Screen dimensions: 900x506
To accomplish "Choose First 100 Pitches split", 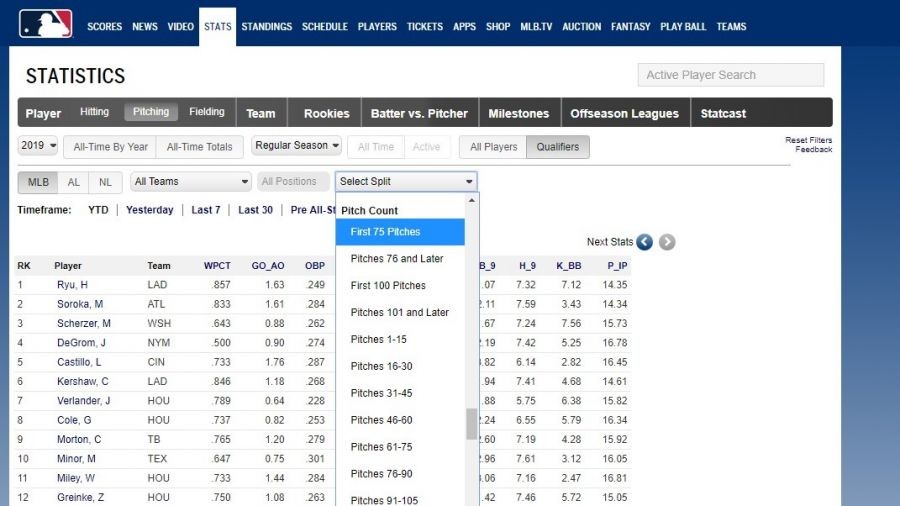I will (400, 286).
